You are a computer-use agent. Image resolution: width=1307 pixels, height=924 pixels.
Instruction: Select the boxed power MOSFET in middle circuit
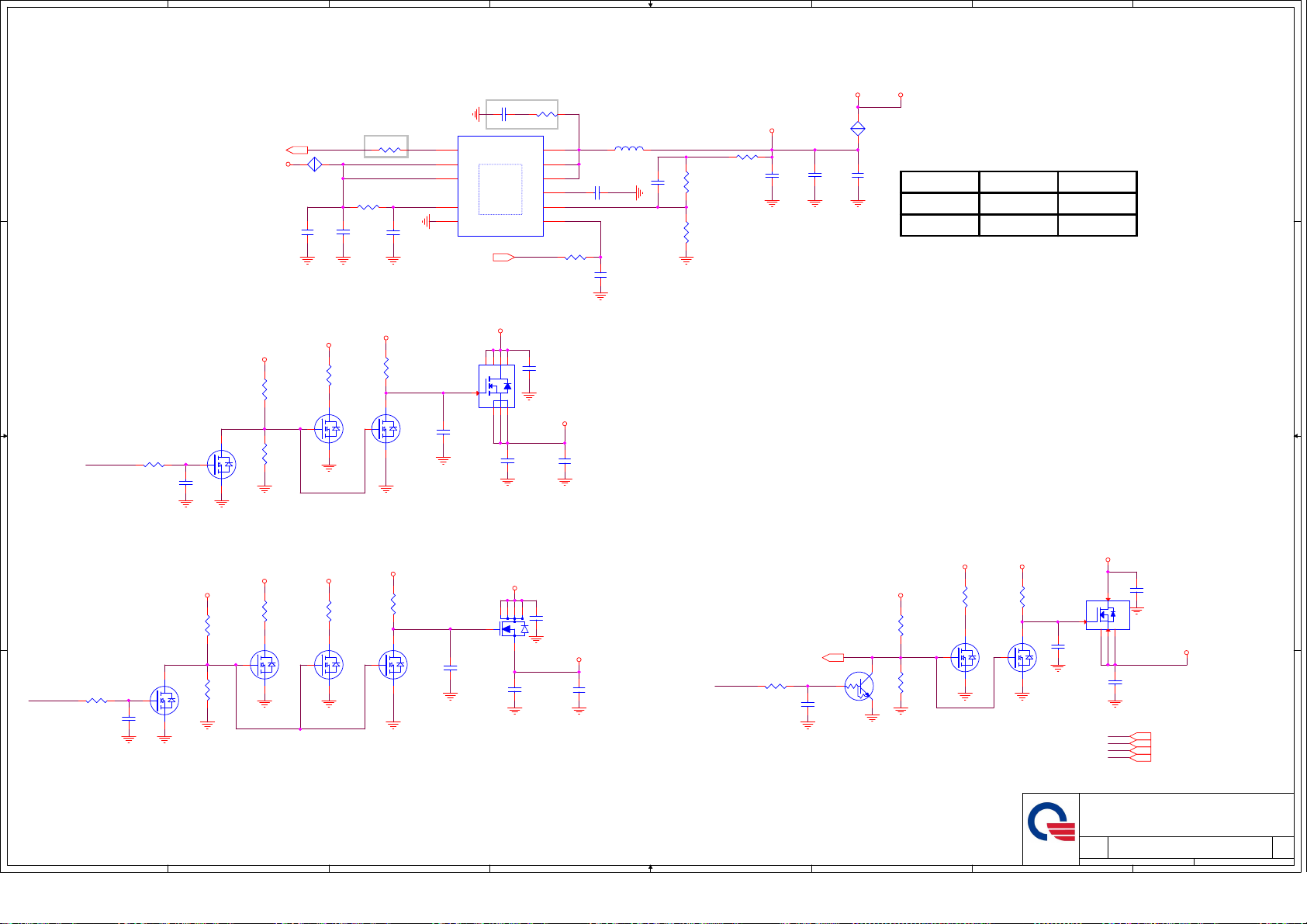point(496,386)
